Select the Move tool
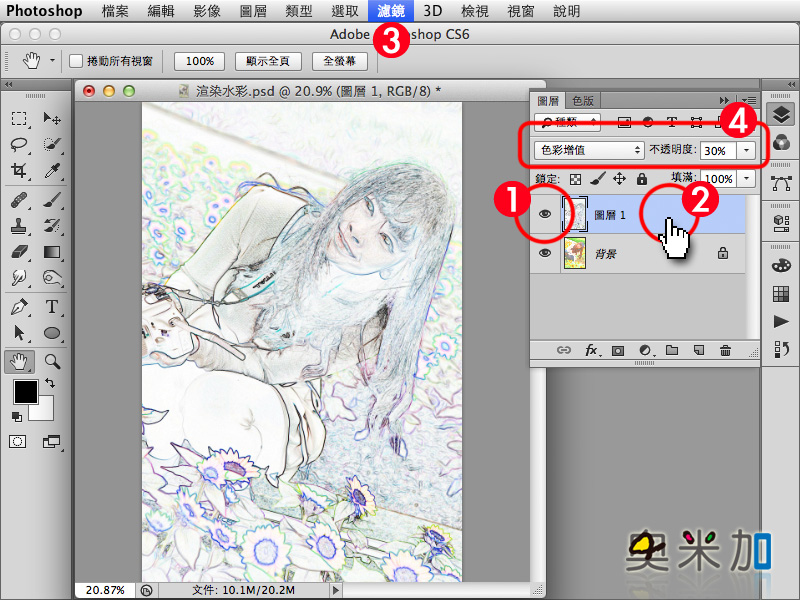 52,118
